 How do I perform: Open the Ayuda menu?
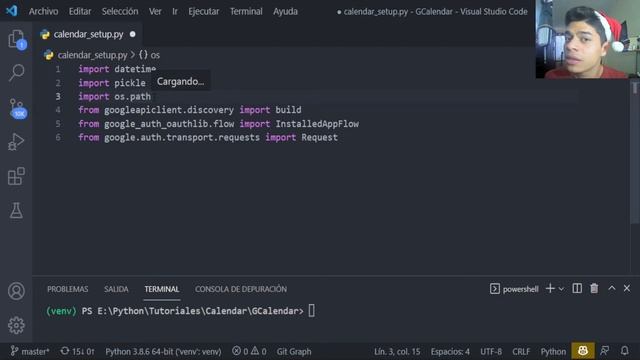click(285, 11)
